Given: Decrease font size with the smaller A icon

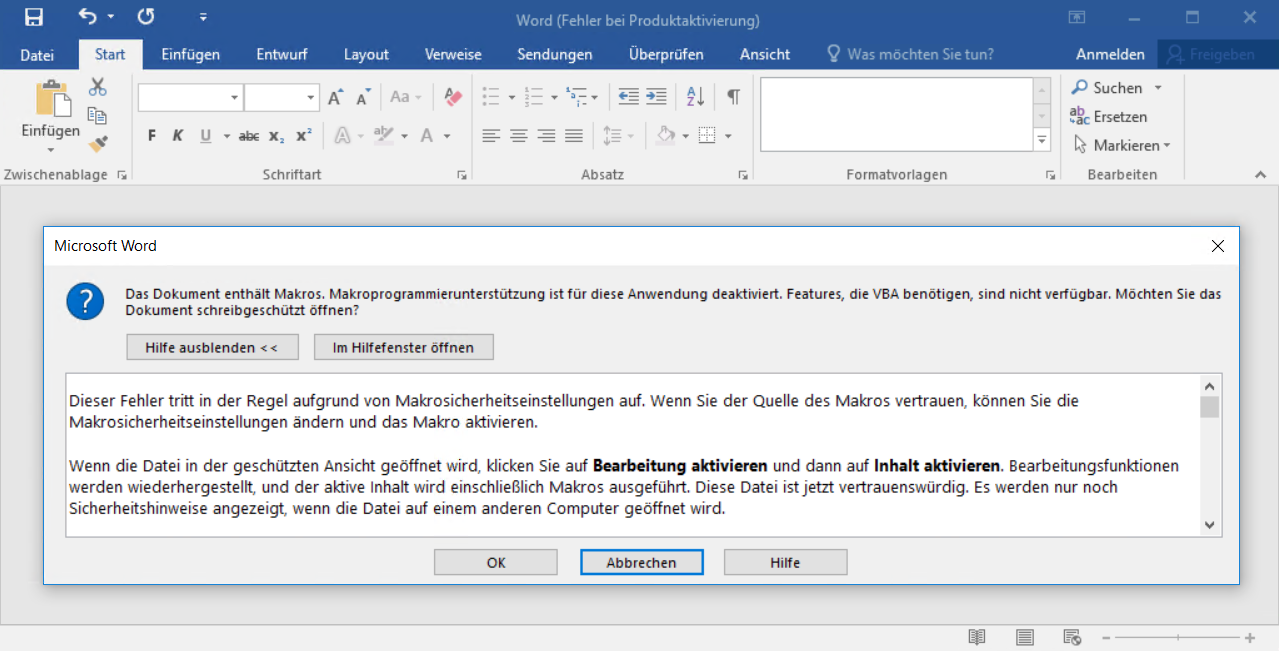Looking at the screenshot, I should [x=363, y=97].
